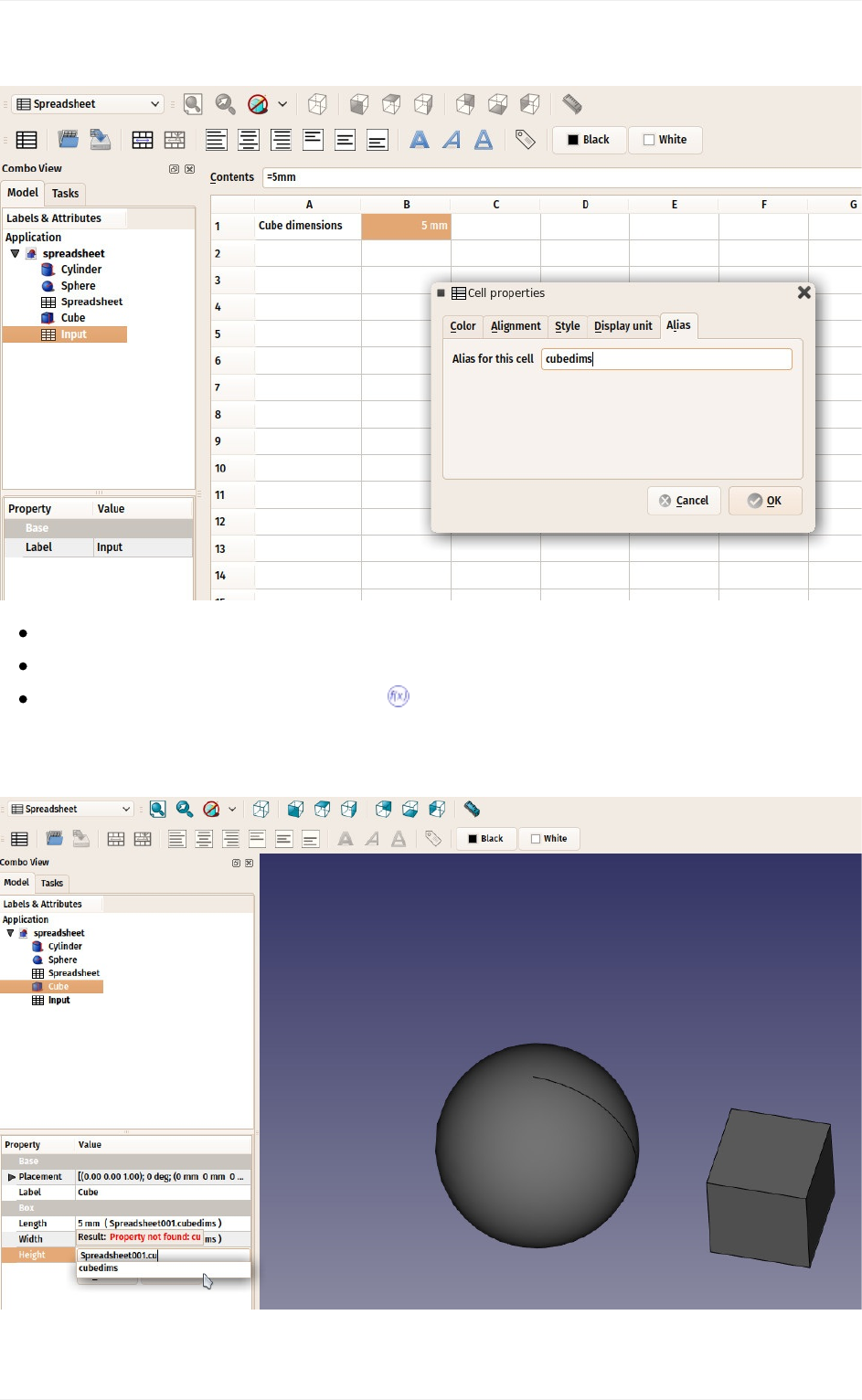Align bottom icon in top screenshot toolbar
This screenshot has height=1400, width=862.
pos(378,140)
